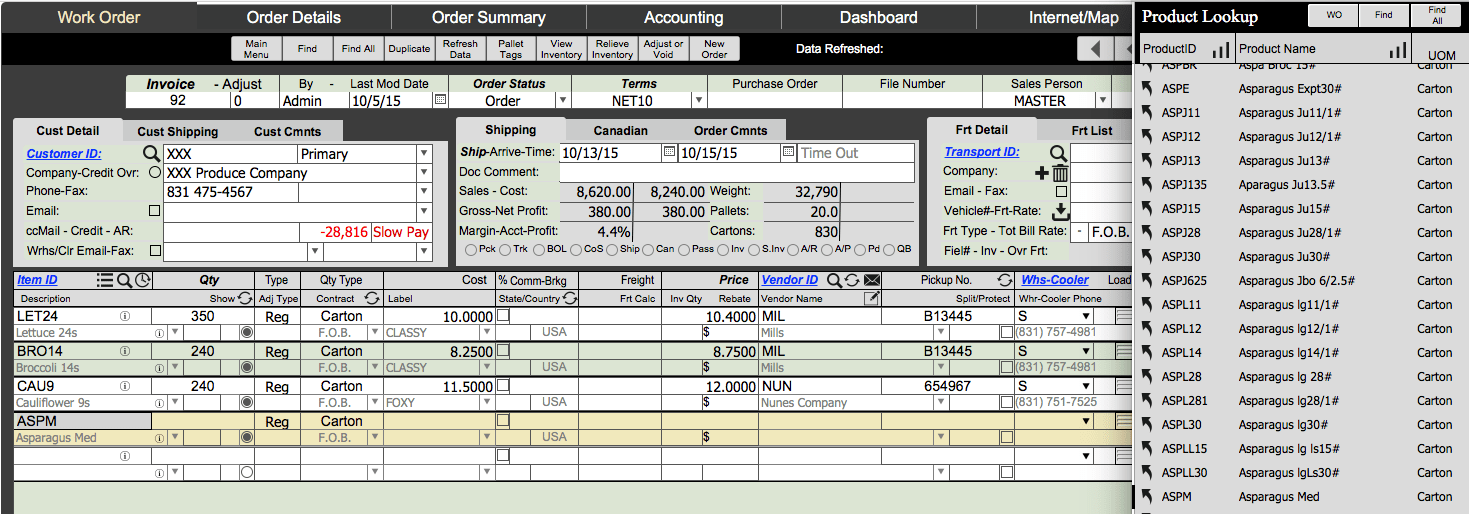Select ASPJ11 arrow in Product Lookup
Screen dimensions: 1469x514
click(1148, 112)
